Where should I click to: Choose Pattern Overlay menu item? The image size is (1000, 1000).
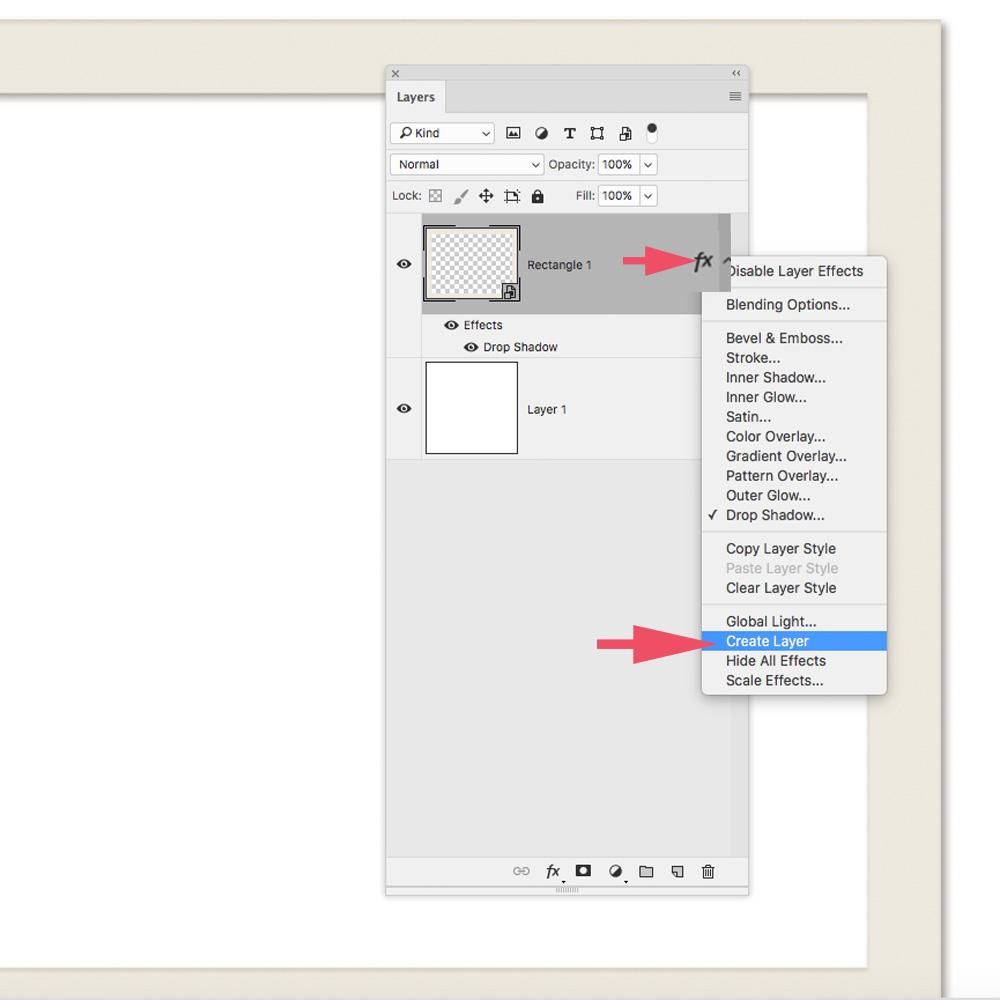pos(794,476)
